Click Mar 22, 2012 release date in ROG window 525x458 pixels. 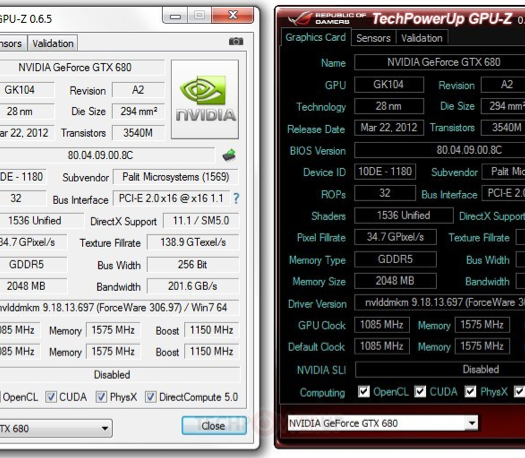(x=389, y=128)
